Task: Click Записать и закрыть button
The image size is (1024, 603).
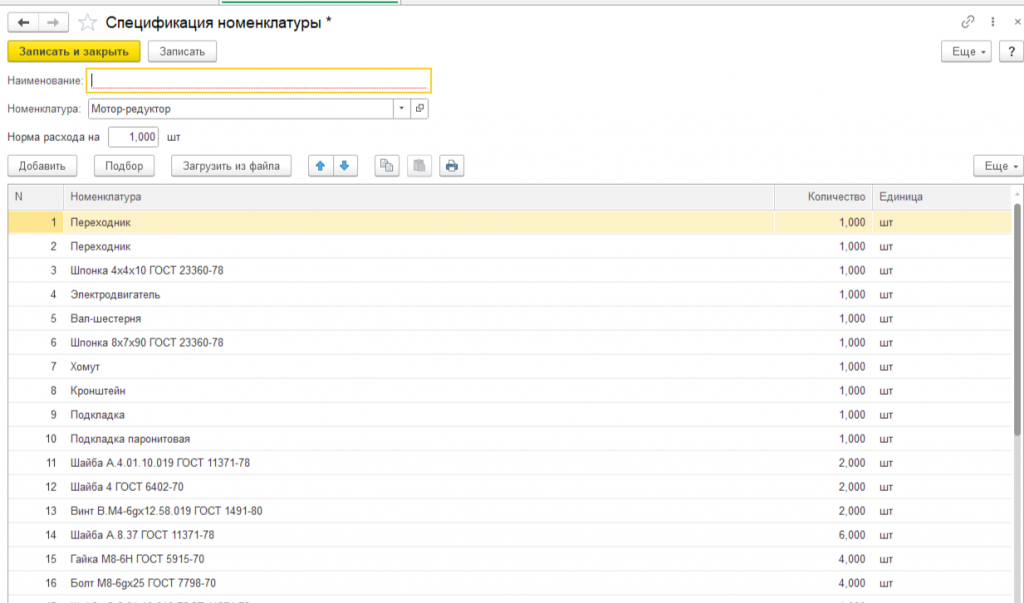Action: pos(74,52)
